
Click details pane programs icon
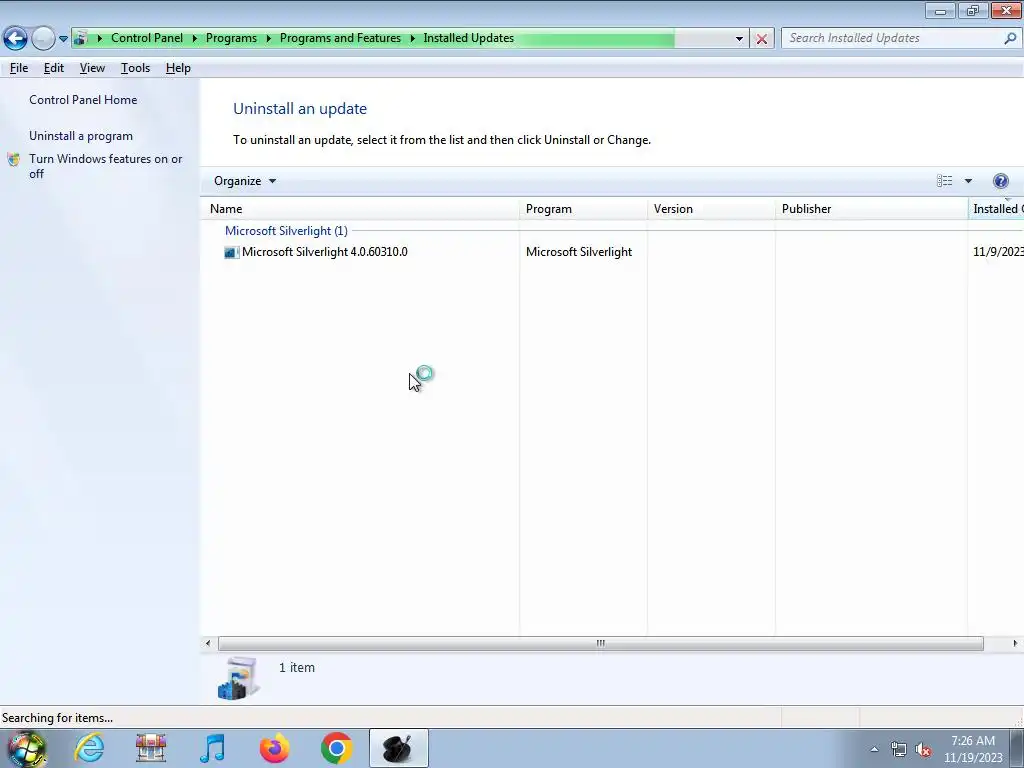(x=239, y=679)
